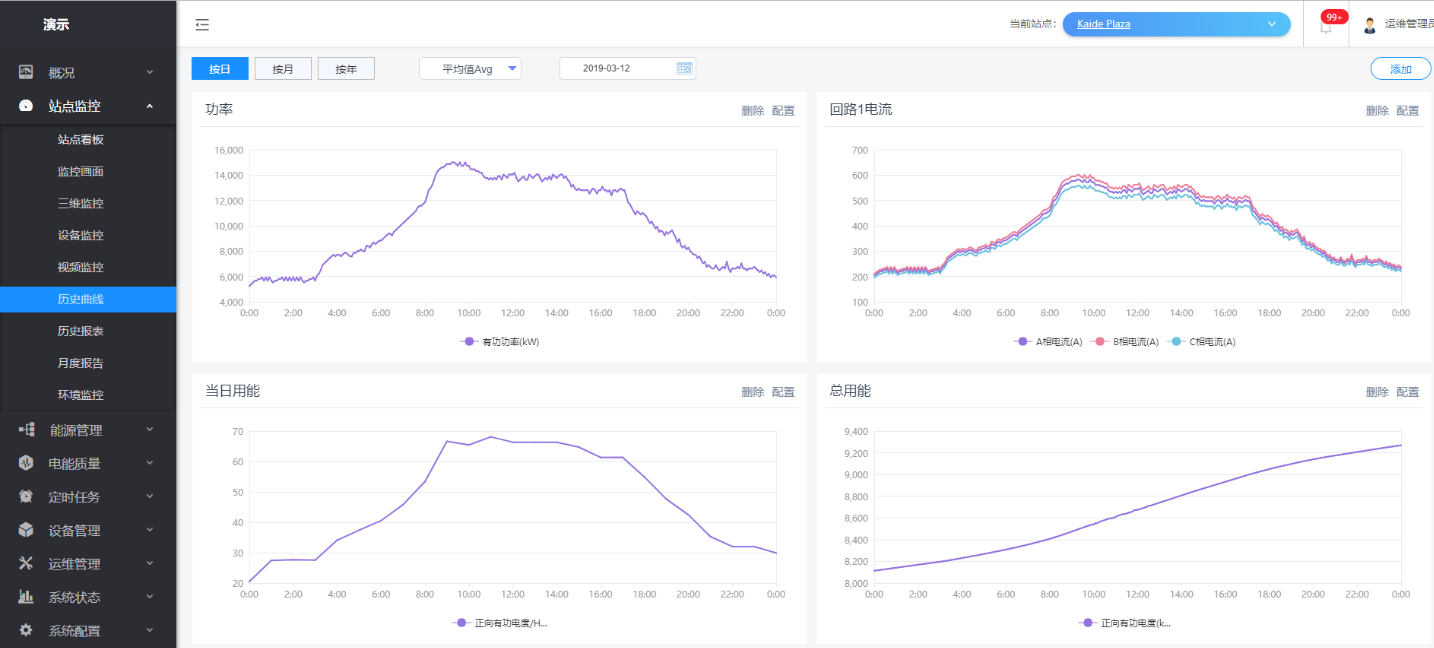Image resolution: width=1434 pixels, height=648 pixels.
Task: Open the calendar icon in date field
Action: click(684, 68)
